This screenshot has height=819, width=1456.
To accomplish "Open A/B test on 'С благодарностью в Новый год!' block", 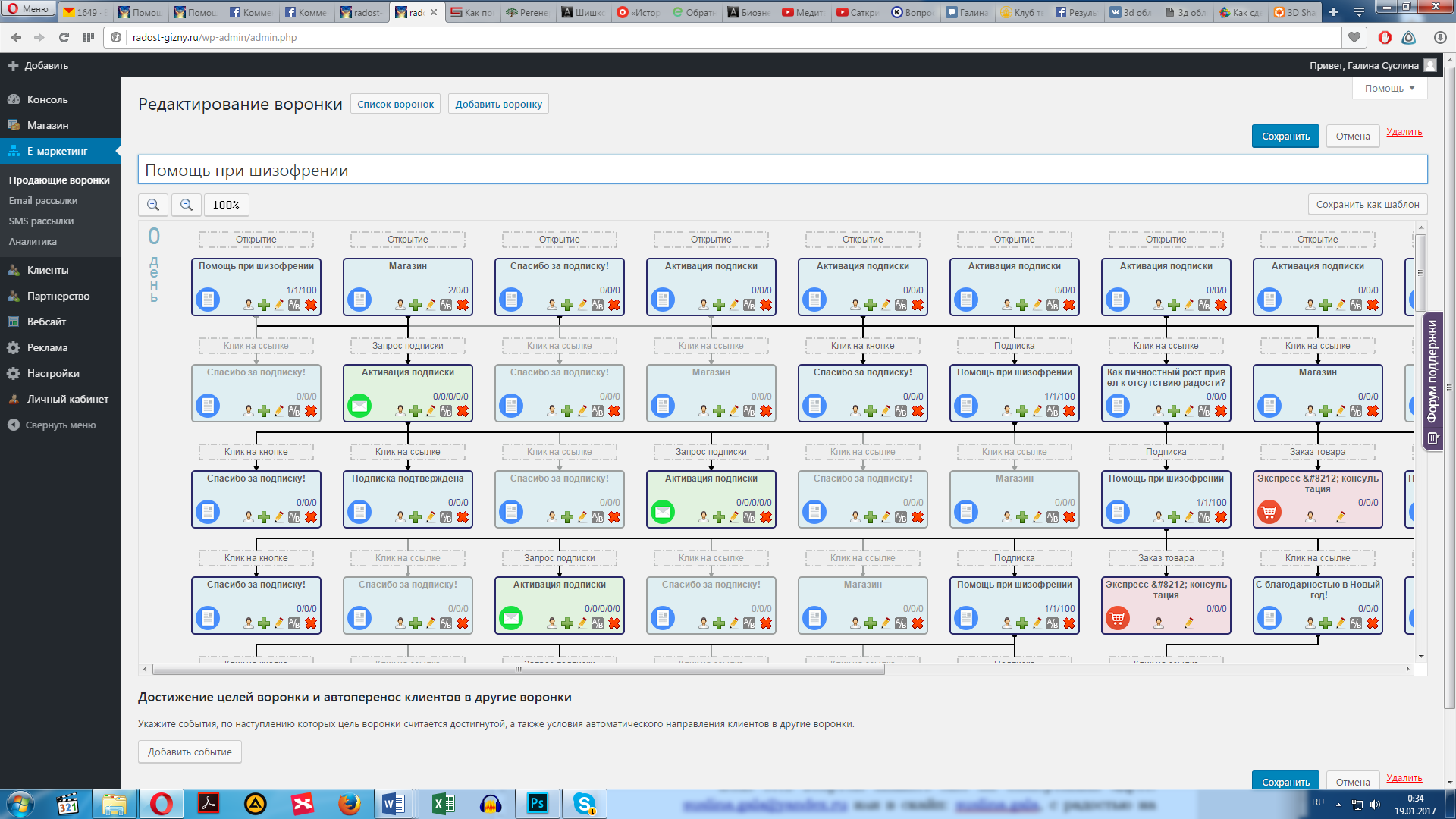I will 1356,623.
